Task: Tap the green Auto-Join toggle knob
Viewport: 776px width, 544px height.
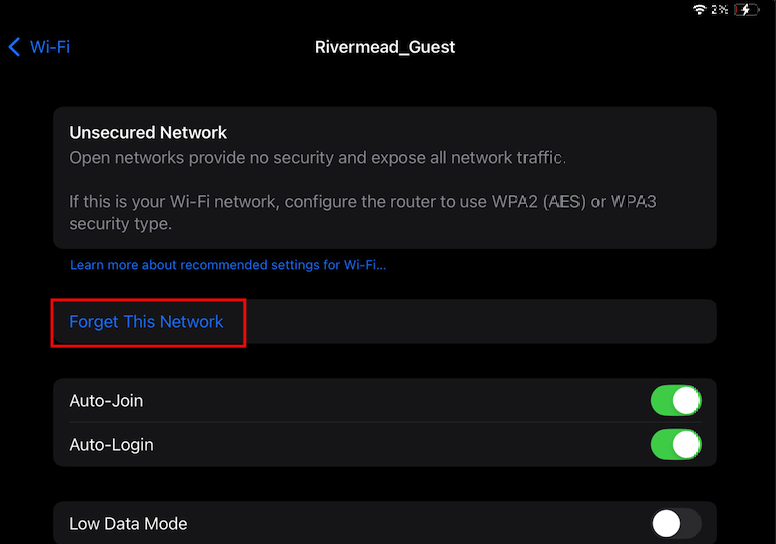Action: point(686,400)
